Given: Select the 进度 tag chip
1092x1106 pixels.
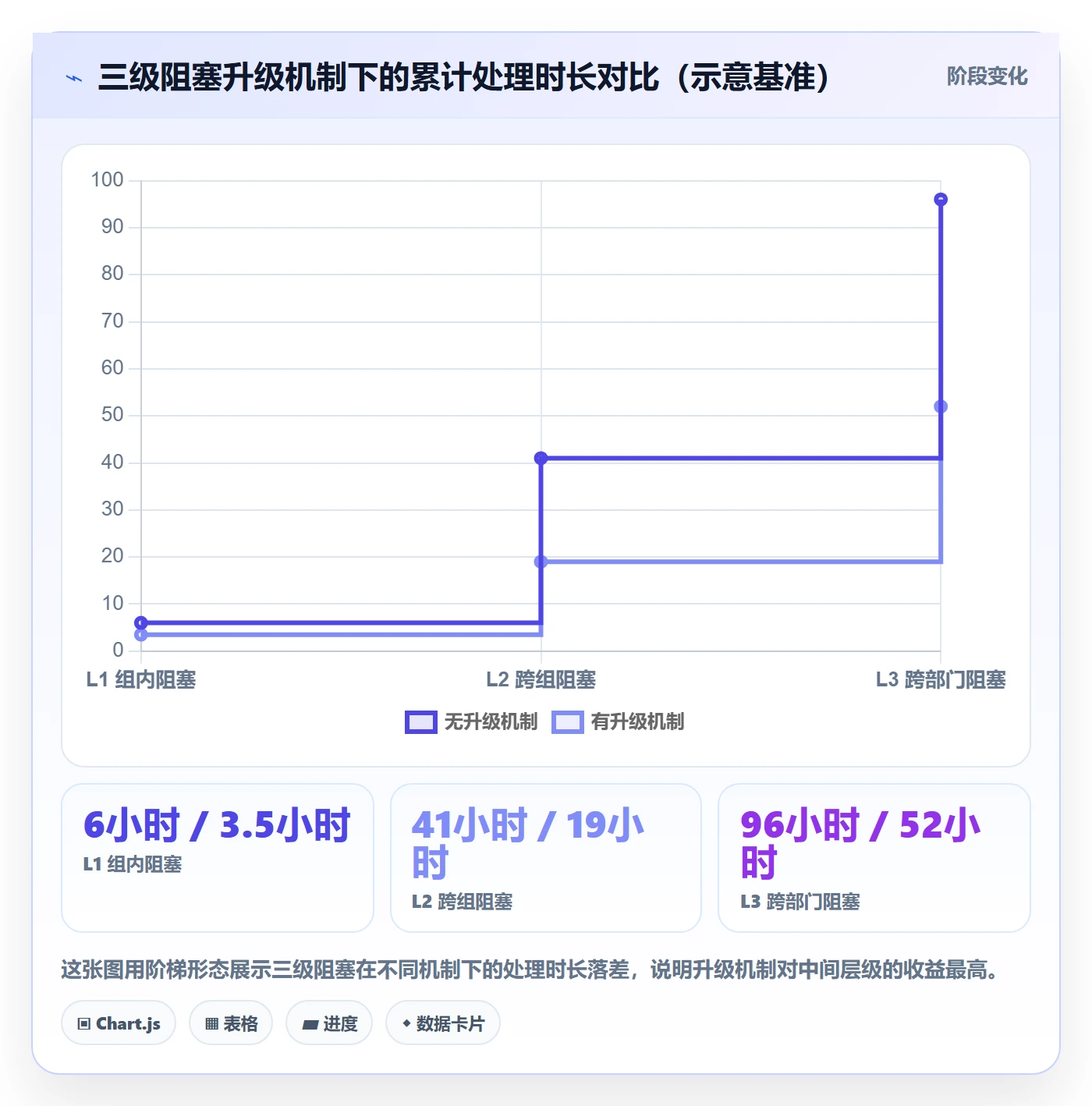Looking at the screenshot, I should tap(329, 1023).
